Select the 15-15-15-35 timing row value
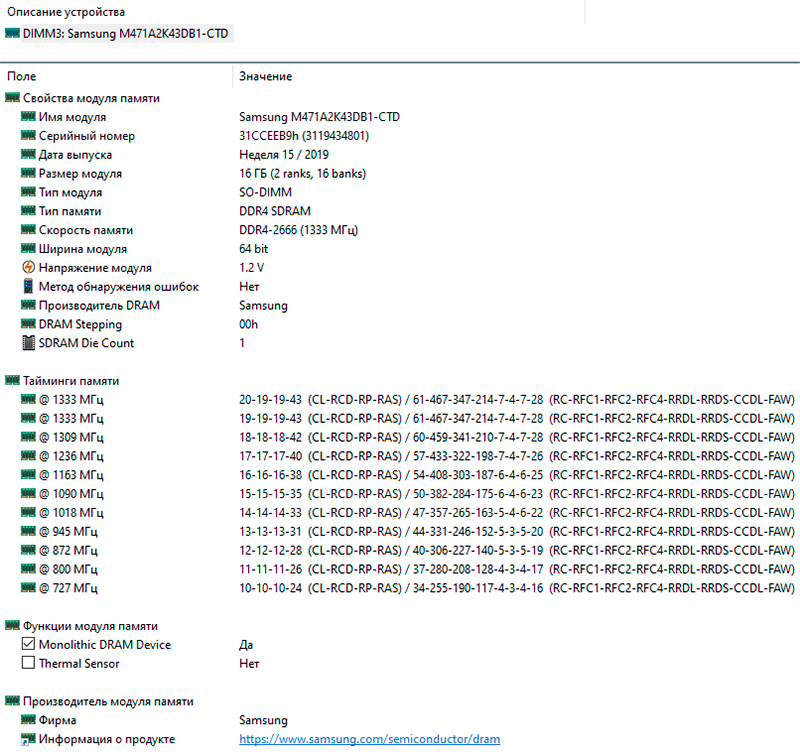 [x=517, y=494]
